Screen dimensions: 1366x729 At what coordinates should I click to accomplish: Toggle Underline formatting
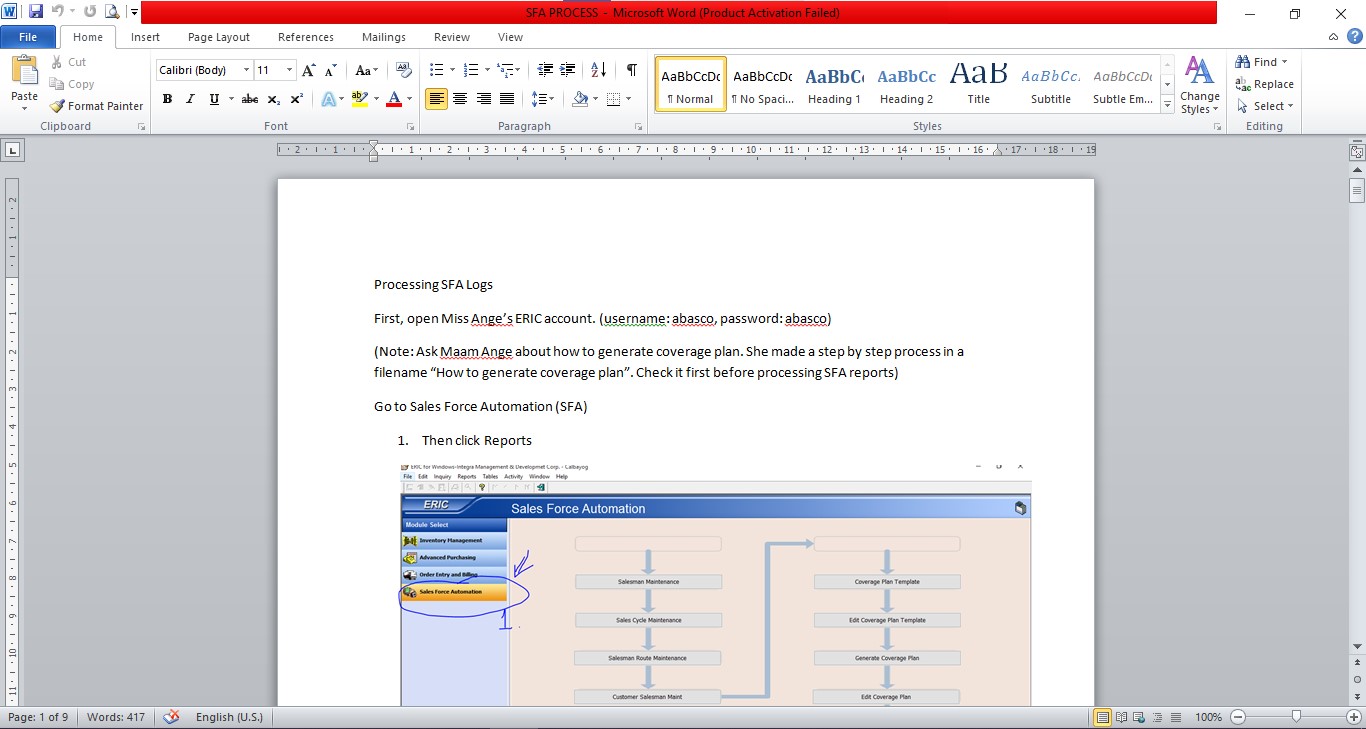213,99
